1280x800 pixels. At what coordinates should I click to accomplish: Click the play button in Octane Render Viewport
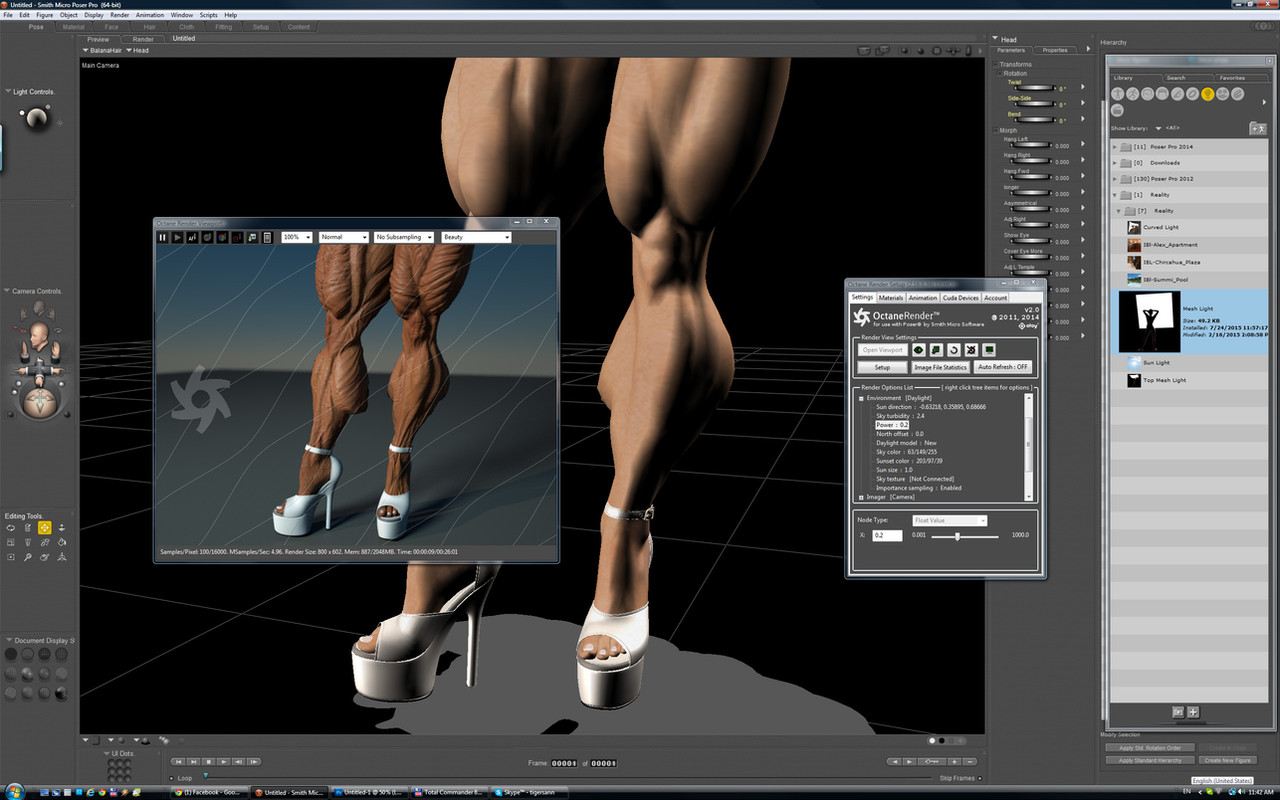(178, 237)
